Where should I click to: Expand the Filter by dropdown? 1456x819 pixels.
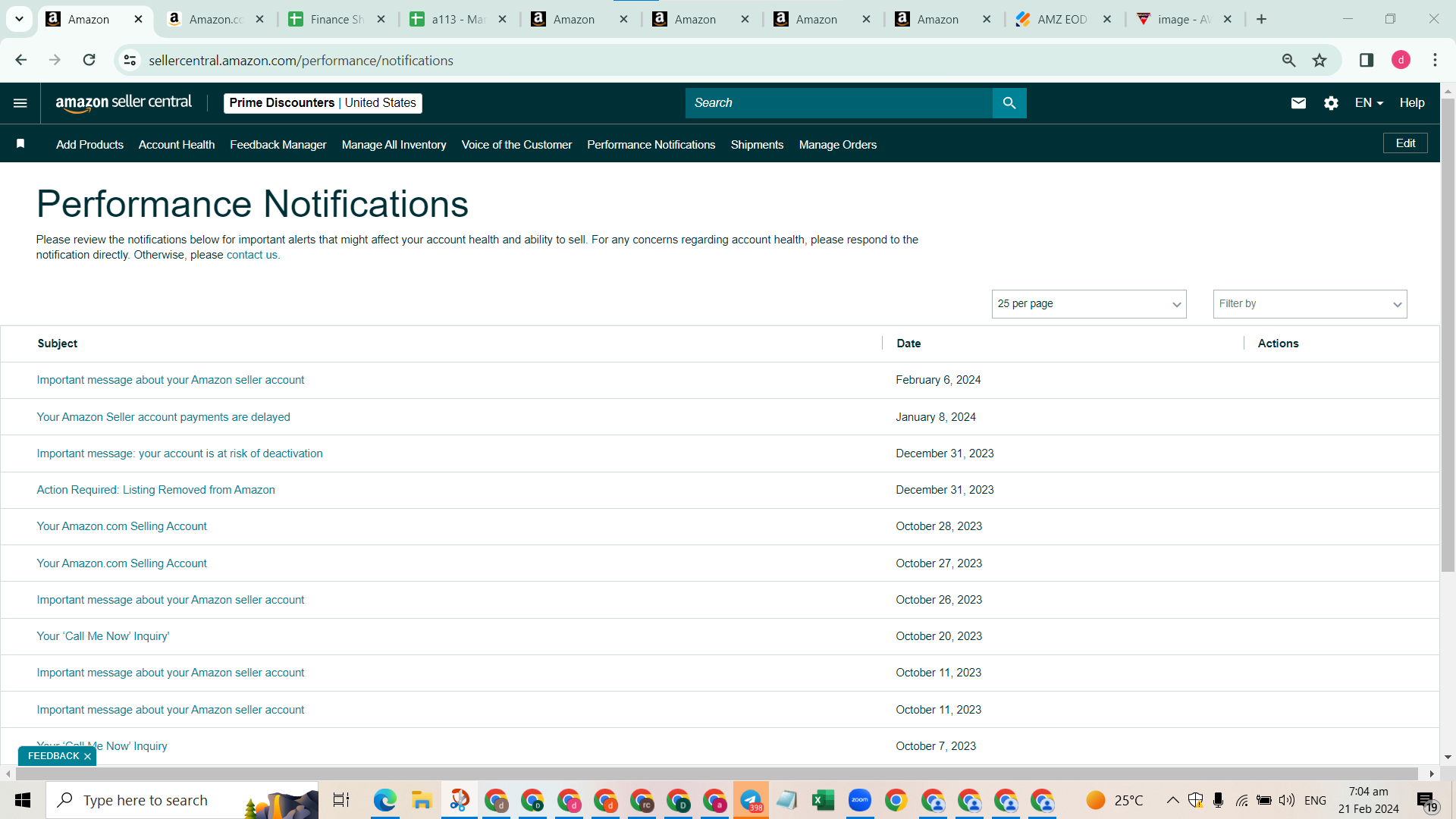(1310, 304)
